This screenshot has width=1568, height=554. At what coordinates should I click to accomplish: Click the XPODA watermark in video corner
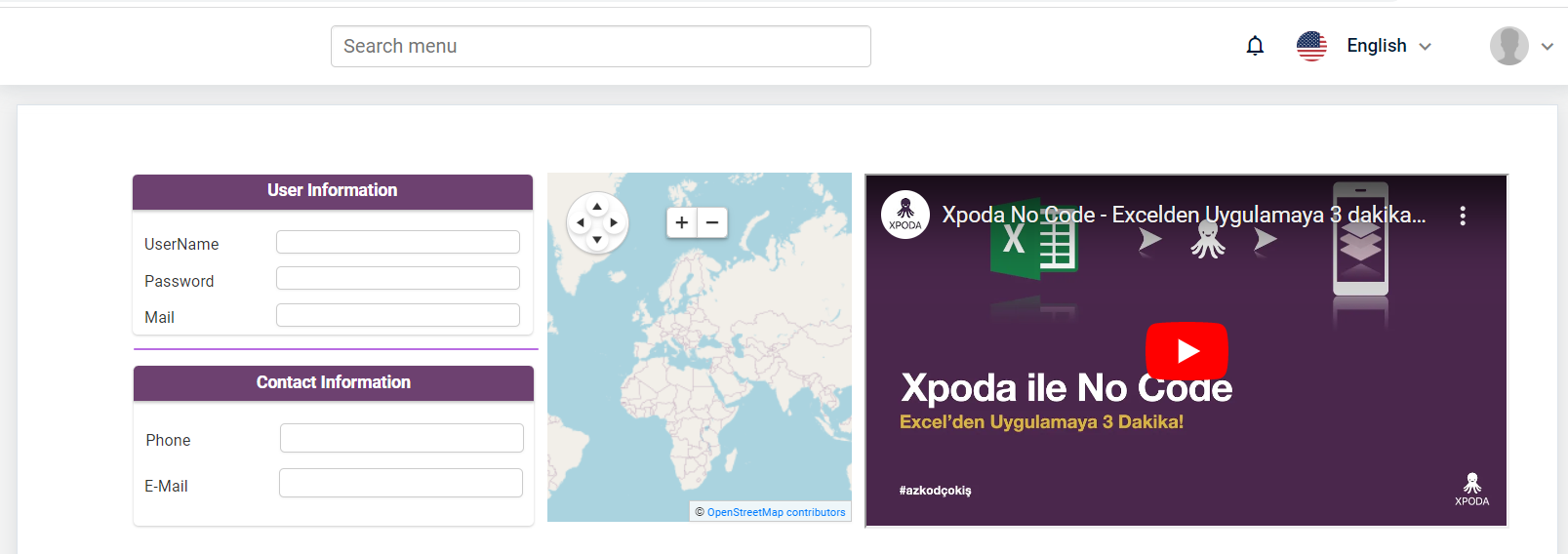click(x=1471, y=489)
